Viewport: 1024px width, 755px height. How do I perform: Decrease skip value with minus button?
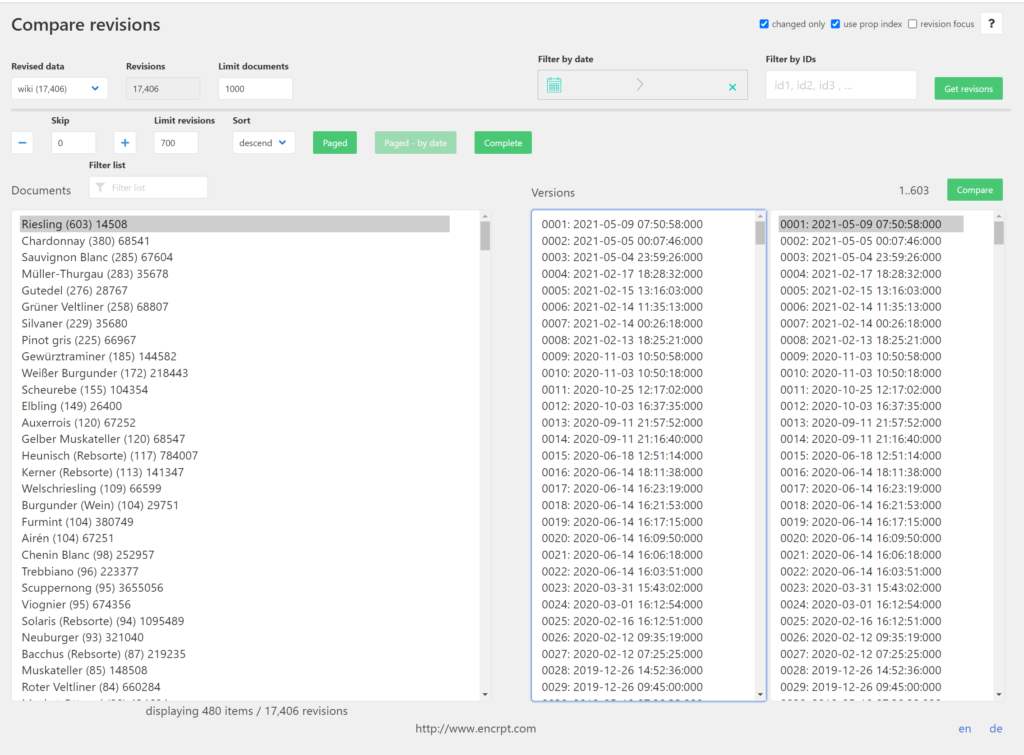pyautogui.click(x=22, y=143)
